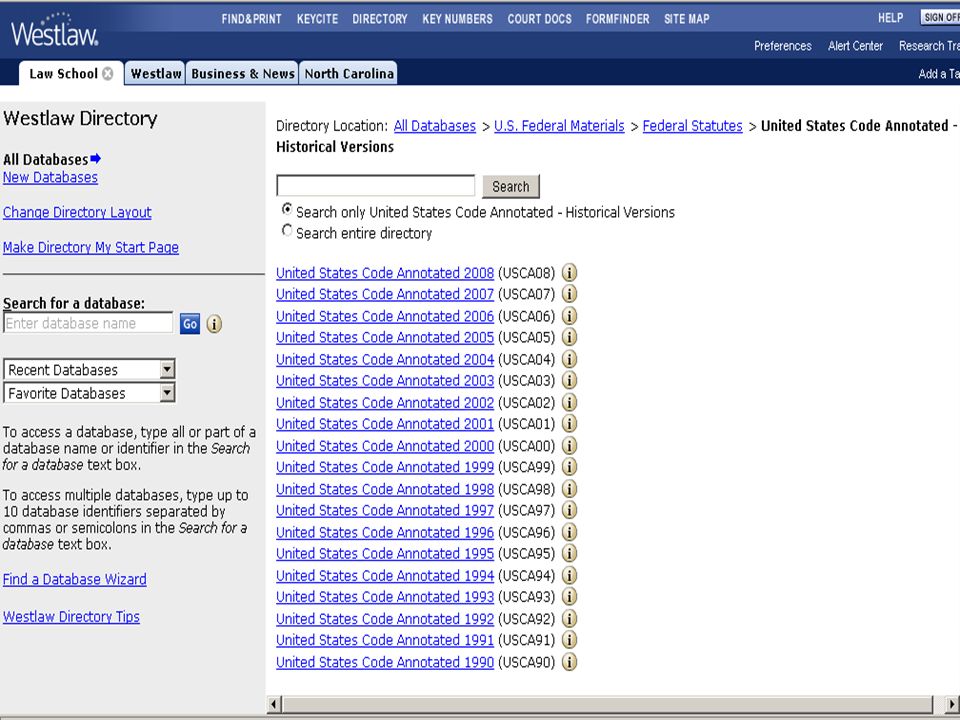Select the Law School tab

click(x=64, y=73)
